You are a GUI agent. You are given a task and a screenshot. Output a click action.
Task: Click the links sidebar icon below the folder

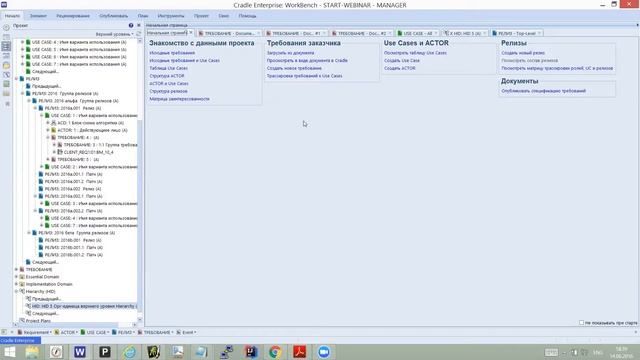point(6,75)
